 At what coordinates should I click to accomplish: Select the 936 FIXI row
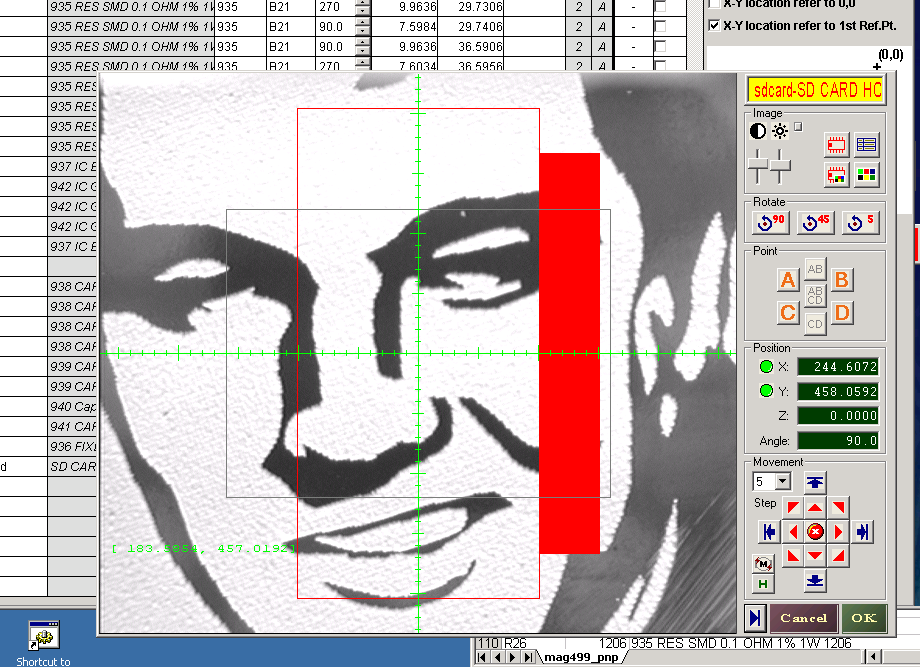[x=72, y=446]
